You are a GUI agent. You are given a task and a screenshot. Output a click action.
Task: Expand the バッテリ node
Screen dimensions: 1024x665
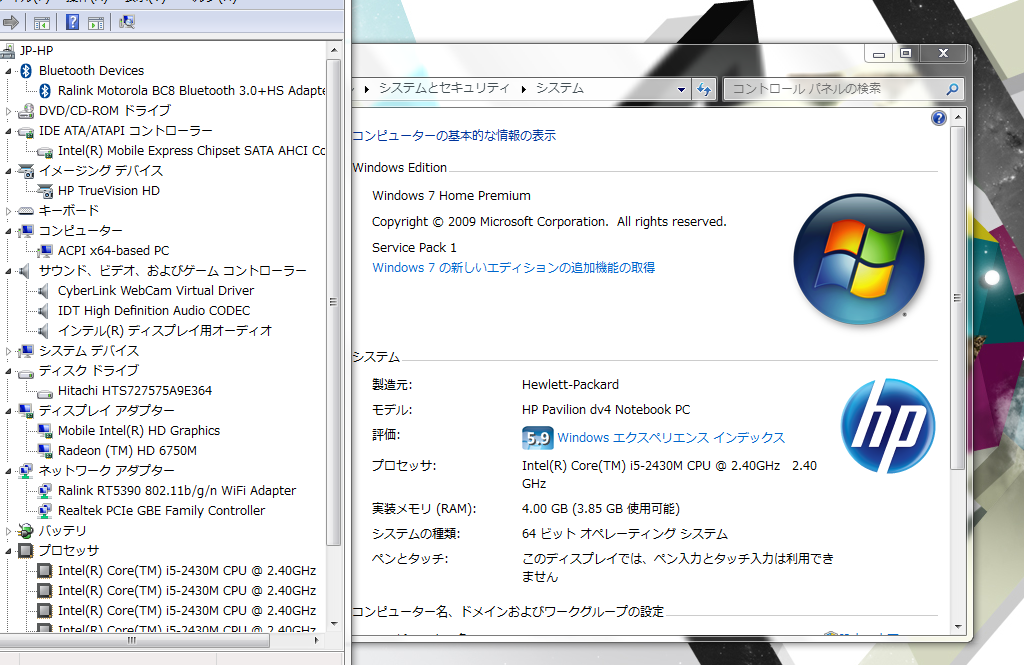[x=8, y=531]
